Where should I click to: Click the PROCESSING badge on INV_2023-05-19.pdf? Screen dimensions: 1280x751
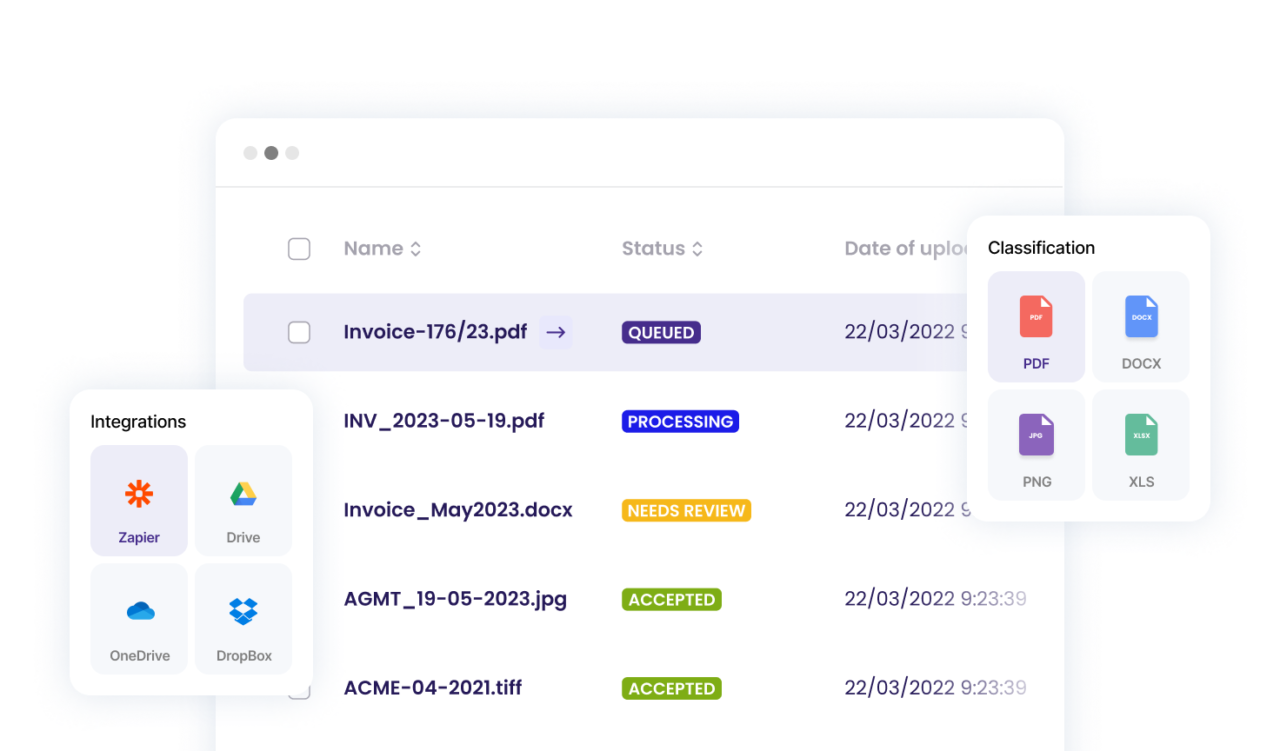coord(680,421)
